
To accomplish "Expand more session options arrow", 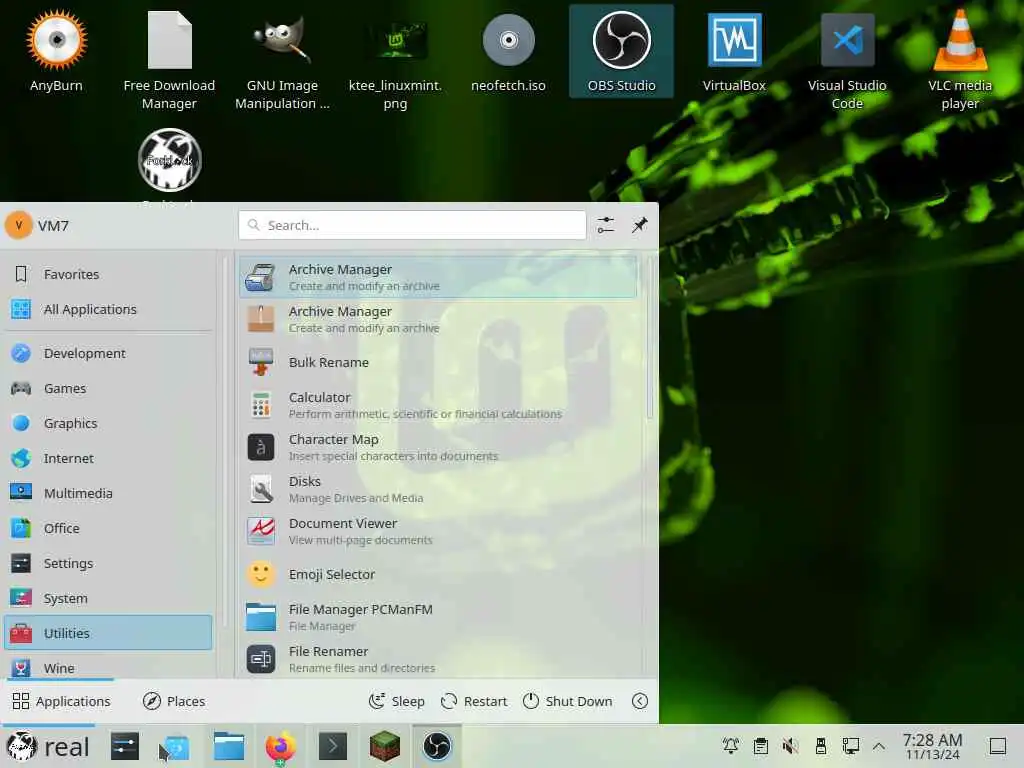I will click(640, 701).
